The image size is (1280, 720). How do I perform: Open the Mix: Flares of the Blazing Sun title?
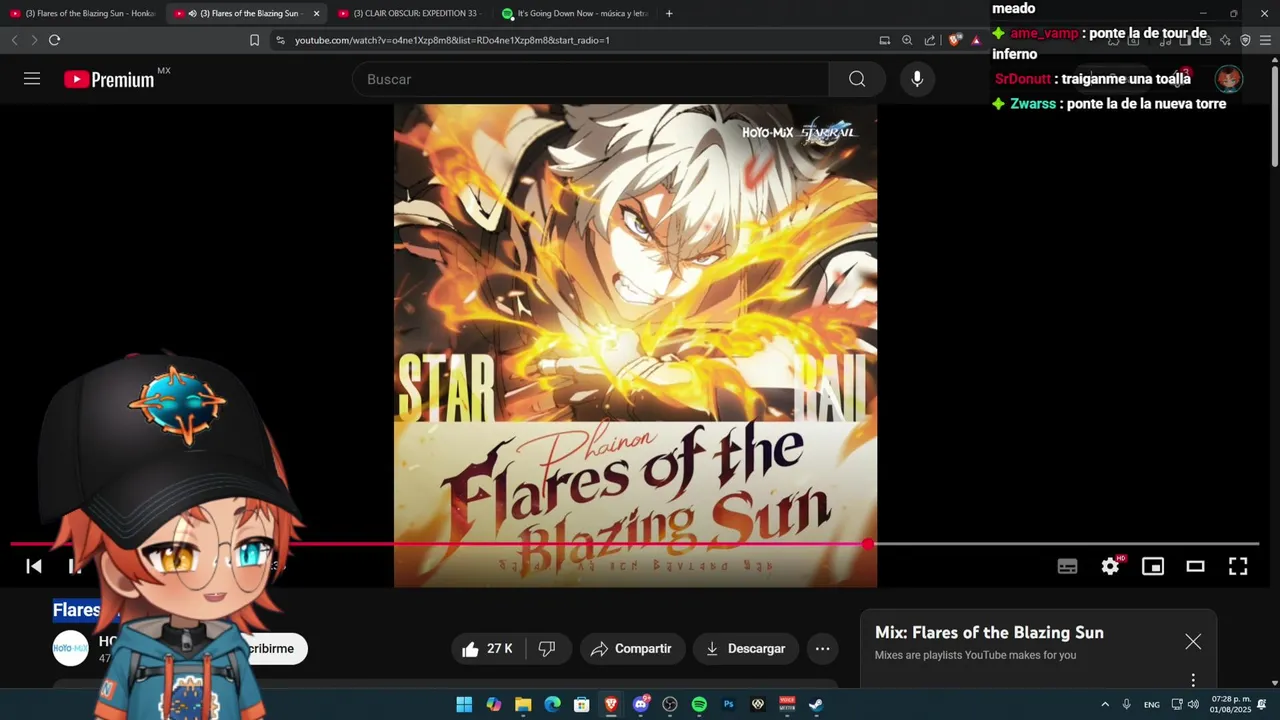(x=989, y=632)
